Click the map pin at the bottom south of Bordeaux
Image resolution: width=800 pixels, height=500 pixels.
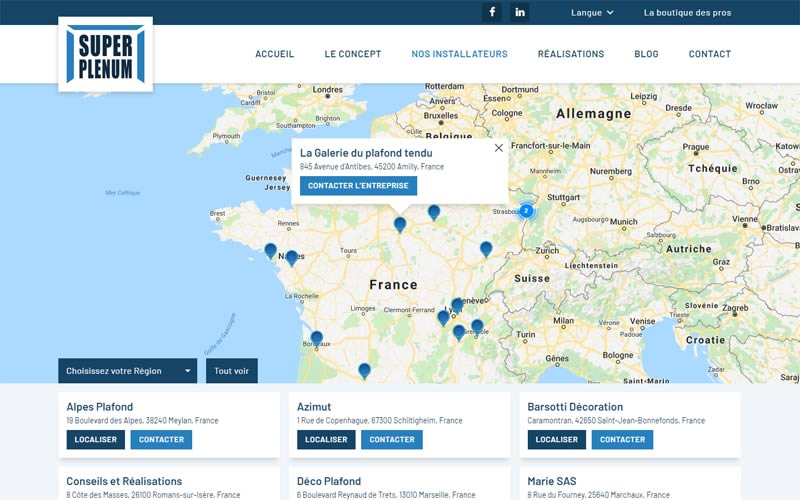coord(364,371)
